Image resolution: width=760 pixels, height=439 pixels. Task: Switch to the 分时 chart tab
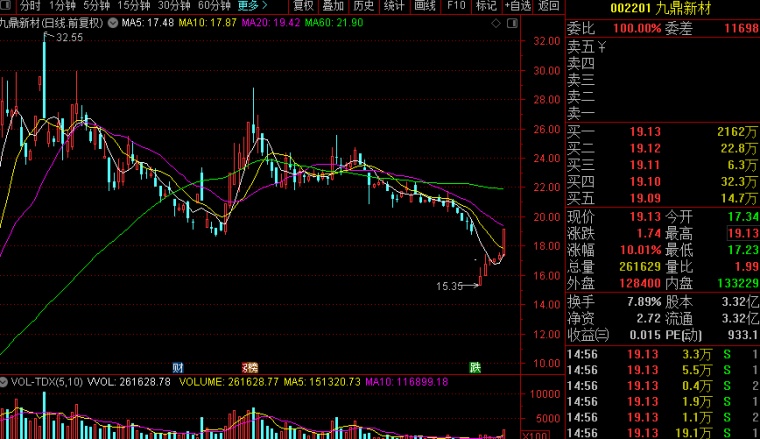(x=30, y=6)
